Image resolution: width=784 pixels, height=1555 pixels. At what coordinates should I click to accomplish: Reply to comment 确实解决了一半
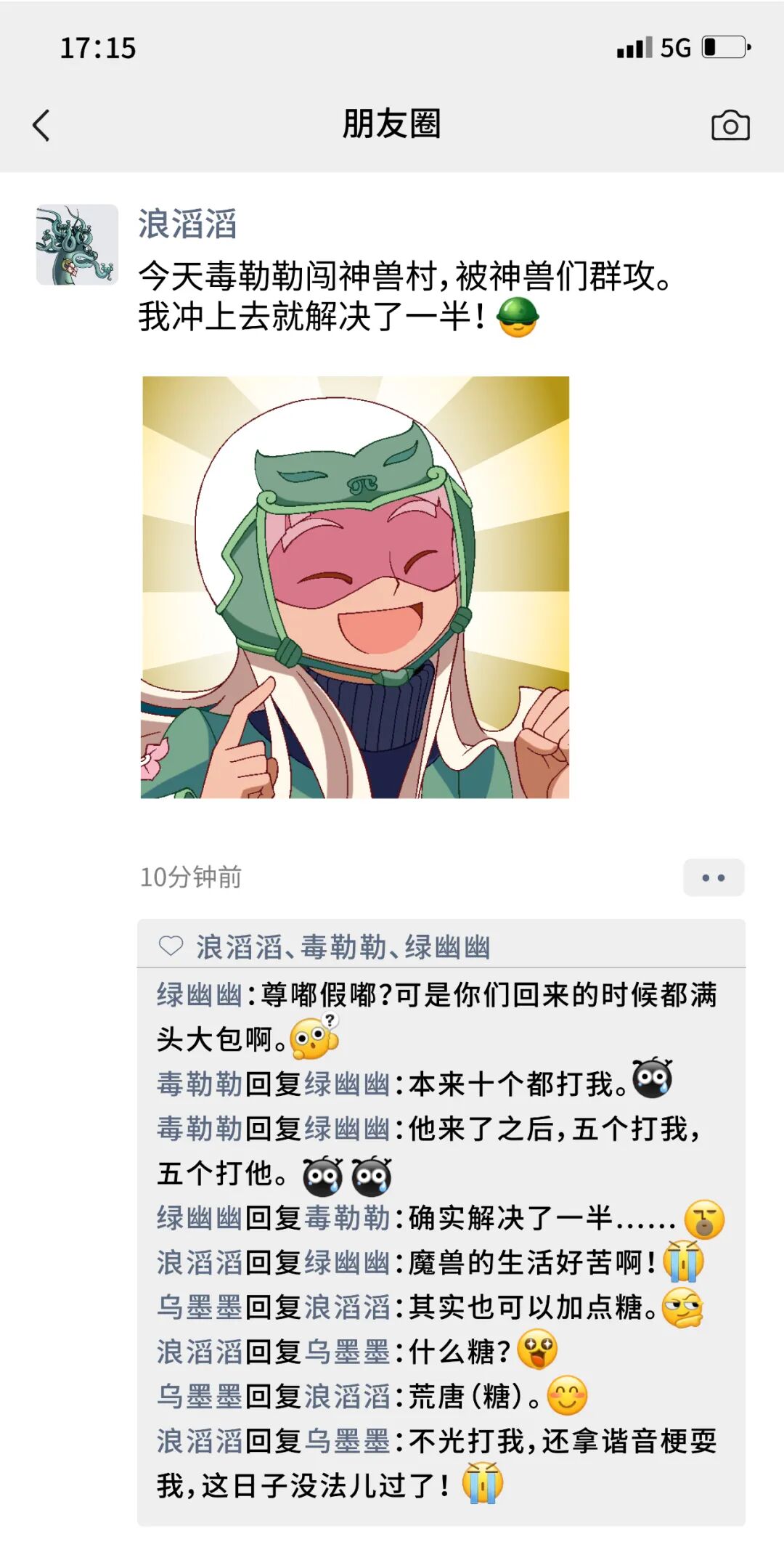click(x=440, y=1218)
